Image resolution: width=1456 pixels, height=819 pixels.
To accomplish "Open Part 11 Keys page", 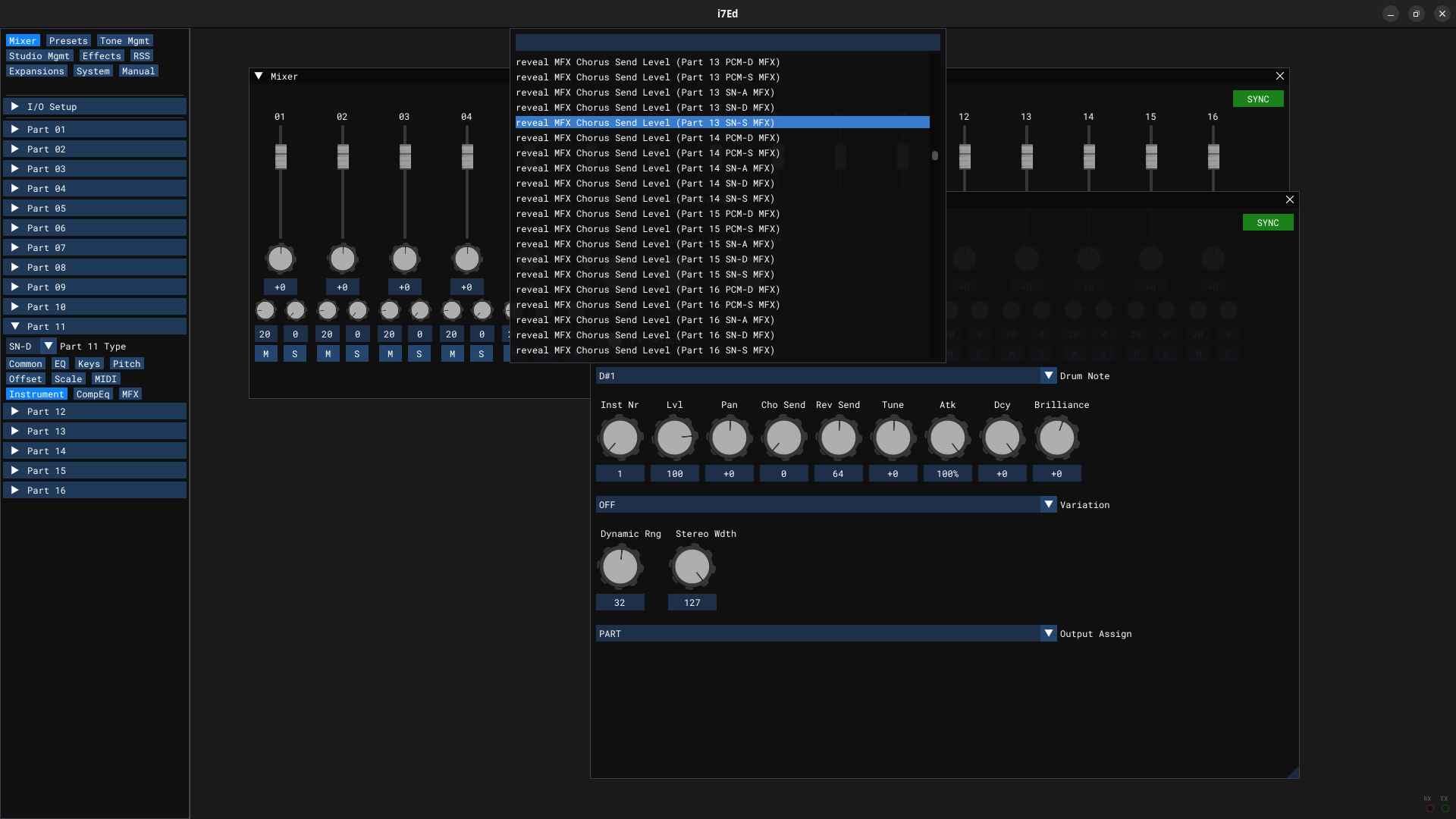I will coord(89,364).
